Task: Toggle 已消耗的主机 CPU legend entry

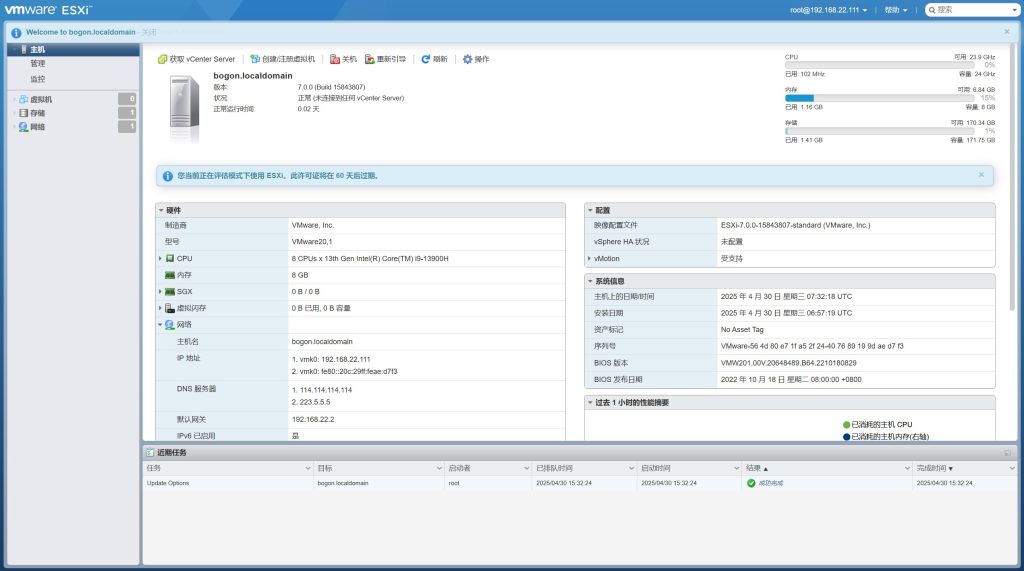Action: 877,425
